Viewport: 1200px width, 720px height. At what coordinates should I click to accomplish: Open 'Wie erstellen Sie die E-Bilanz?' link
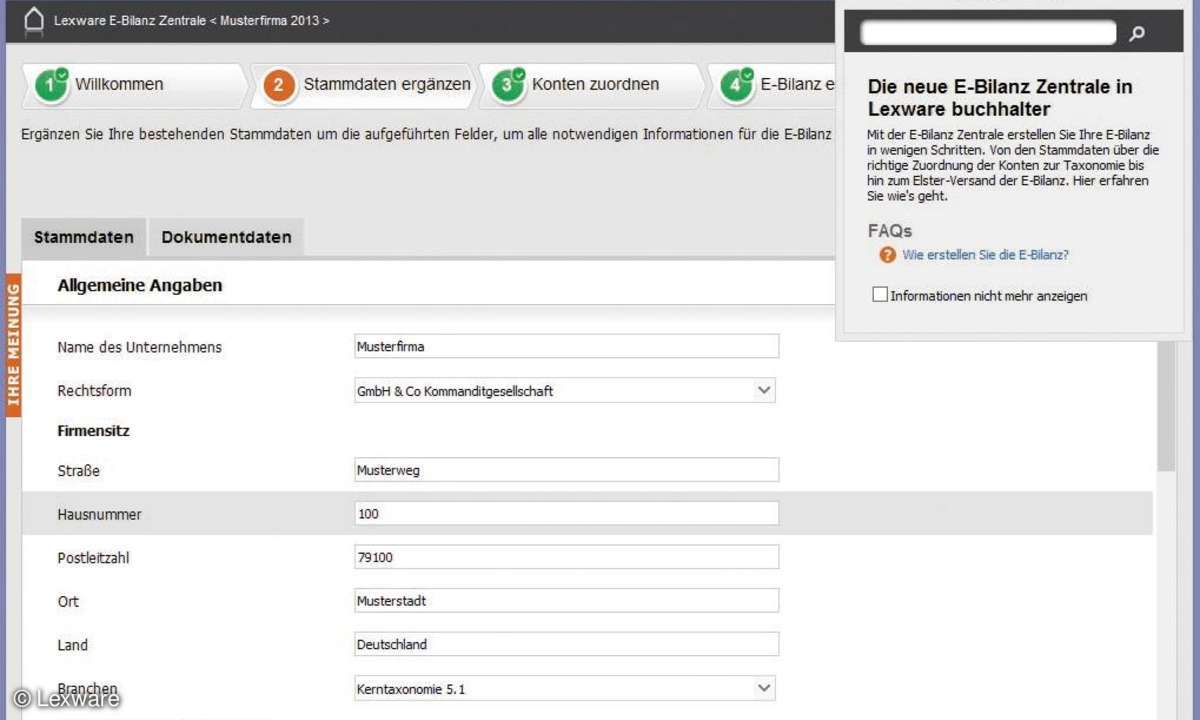[x=985, y=255]
